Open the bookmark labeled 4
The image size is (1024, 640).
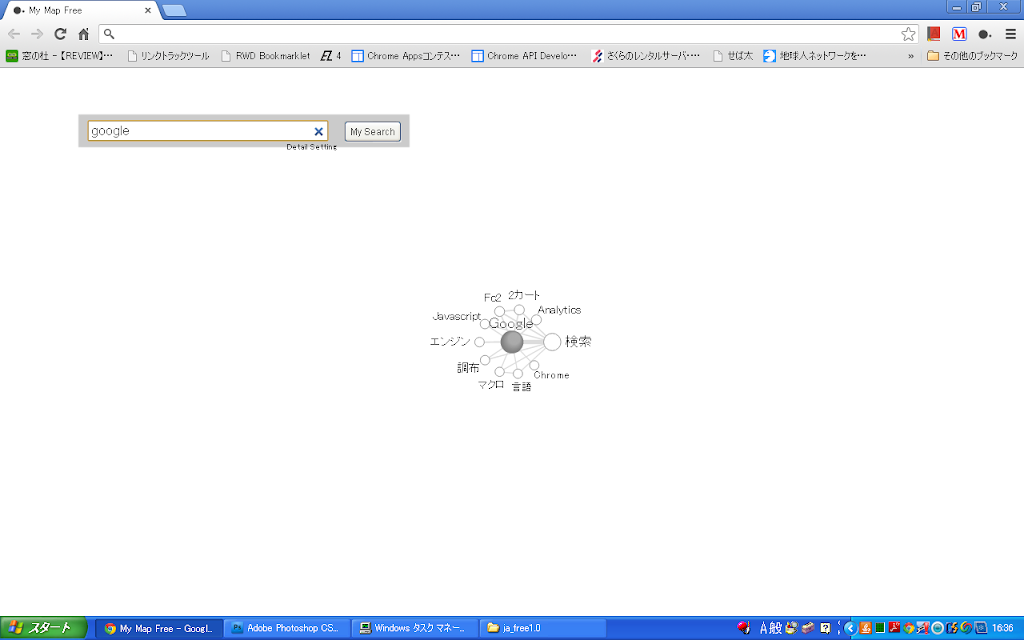tap(331, 56)
